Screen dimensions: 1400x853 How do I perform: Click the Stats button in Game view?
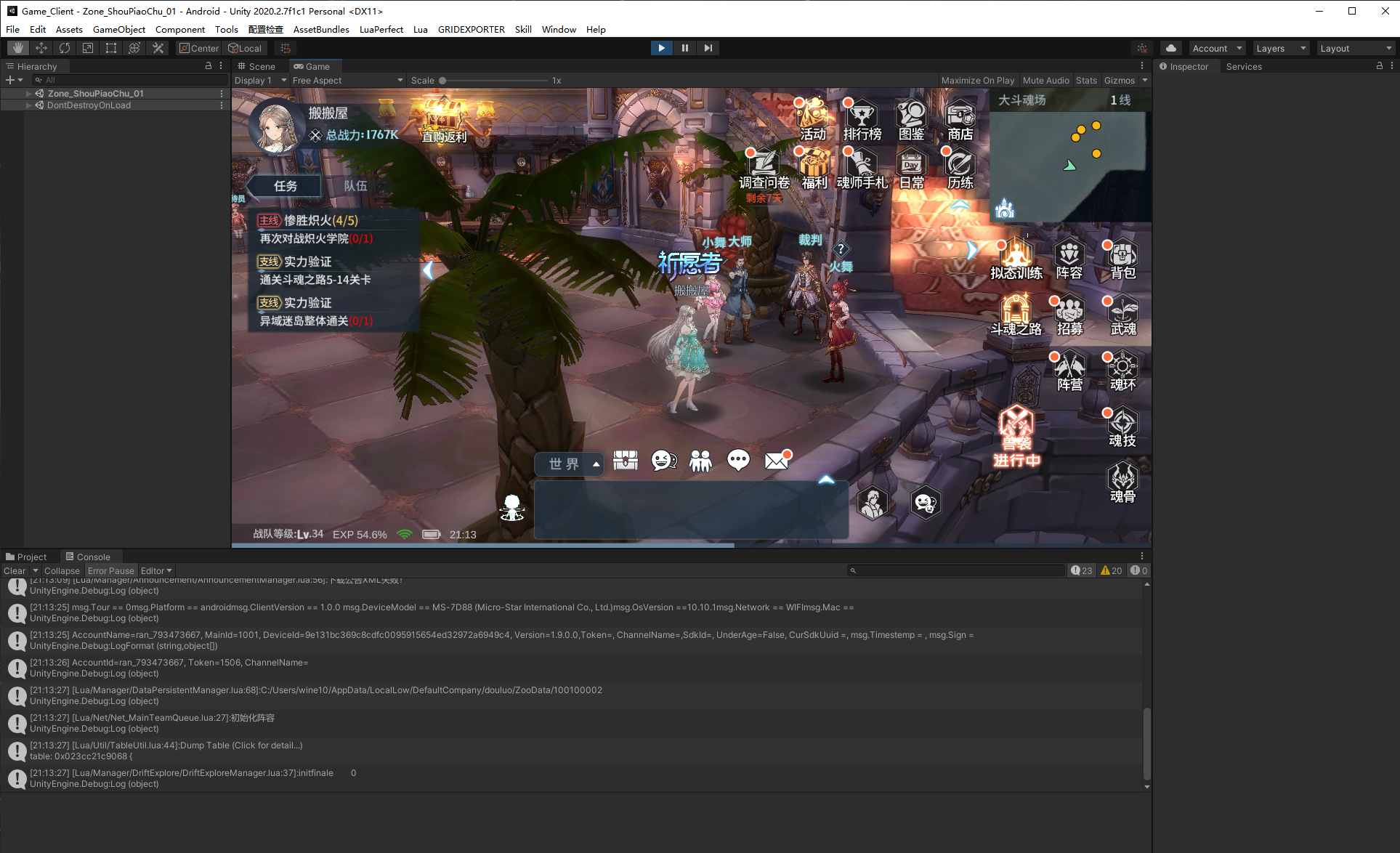click(1086, 81)
